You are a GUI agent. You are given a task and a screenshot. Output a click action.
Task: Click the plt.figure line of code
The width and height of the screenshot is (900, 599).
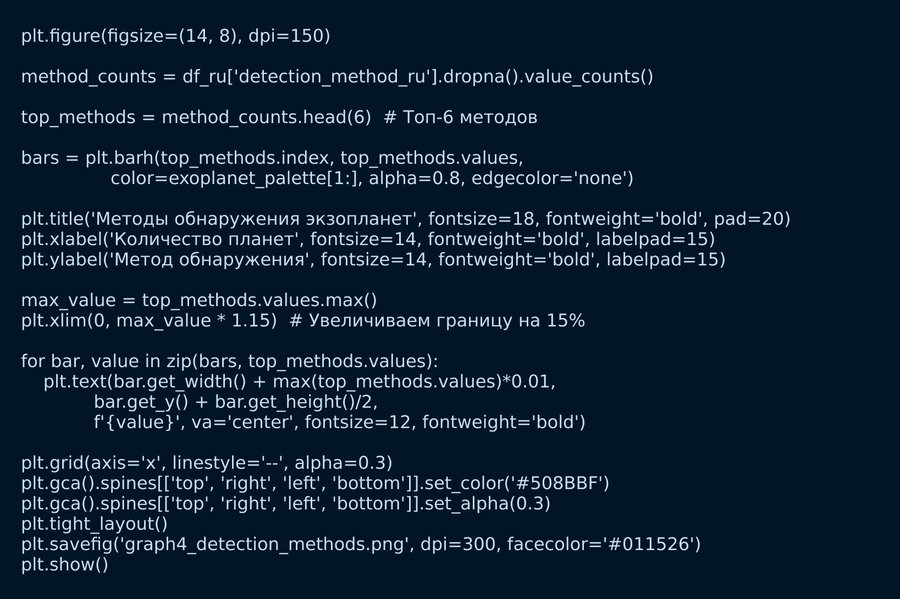click(x=175, y=36)
